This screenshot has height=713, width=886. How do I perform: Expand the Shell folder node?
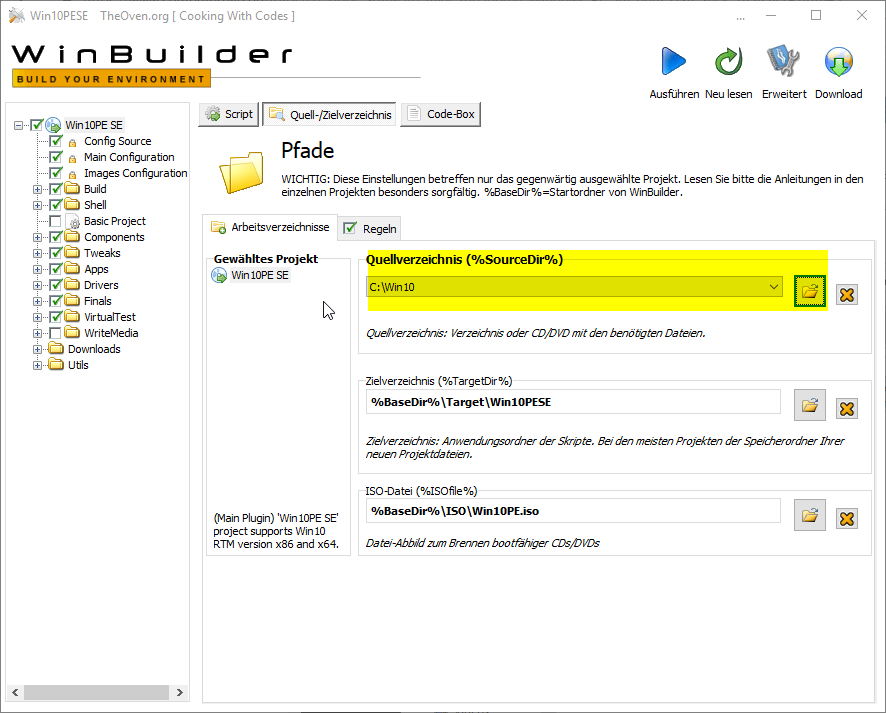tap(37, 205)
